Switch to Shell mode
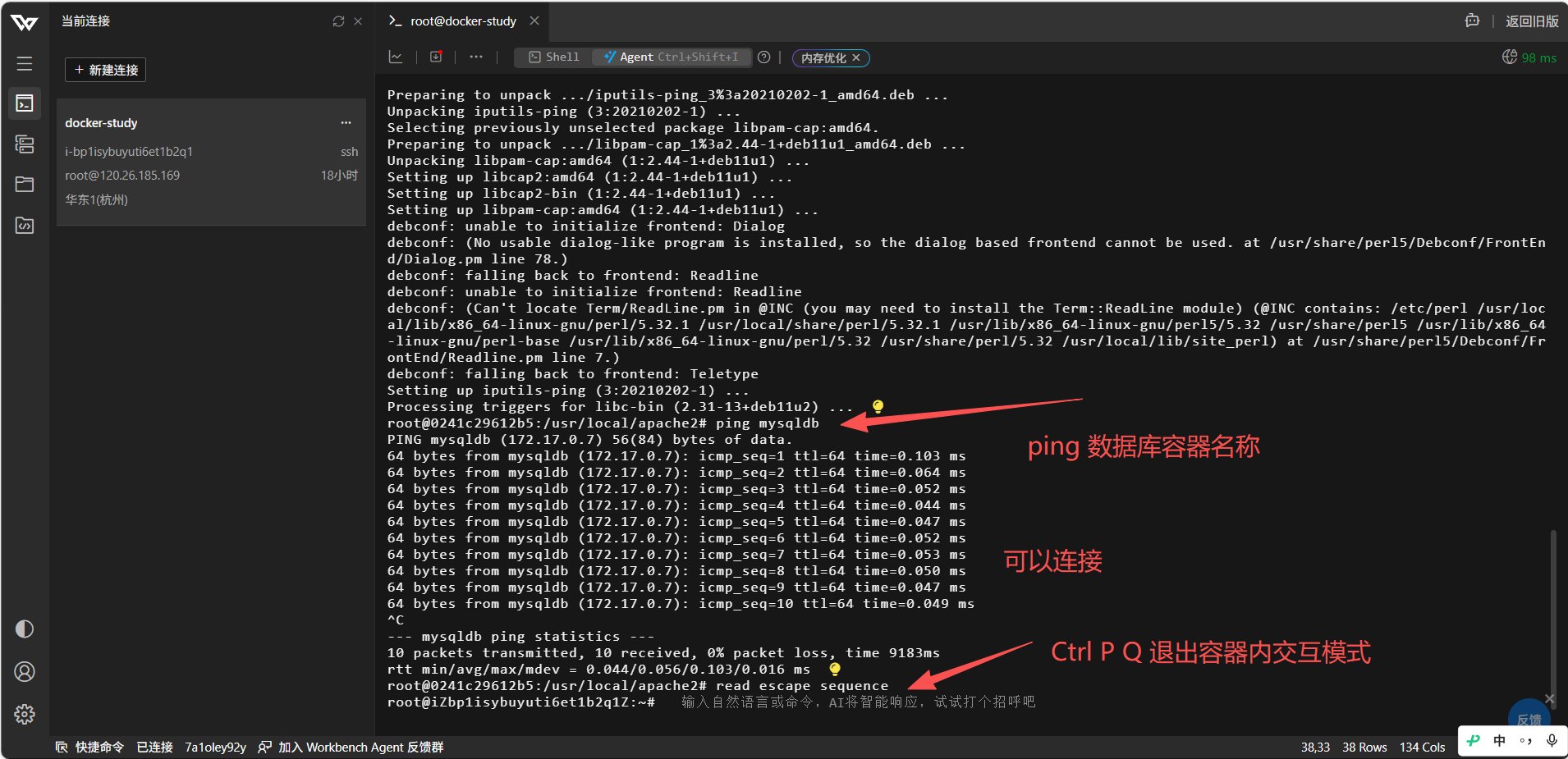The width and height of the screenshot is (1568, 759). (x=554, y=57)
